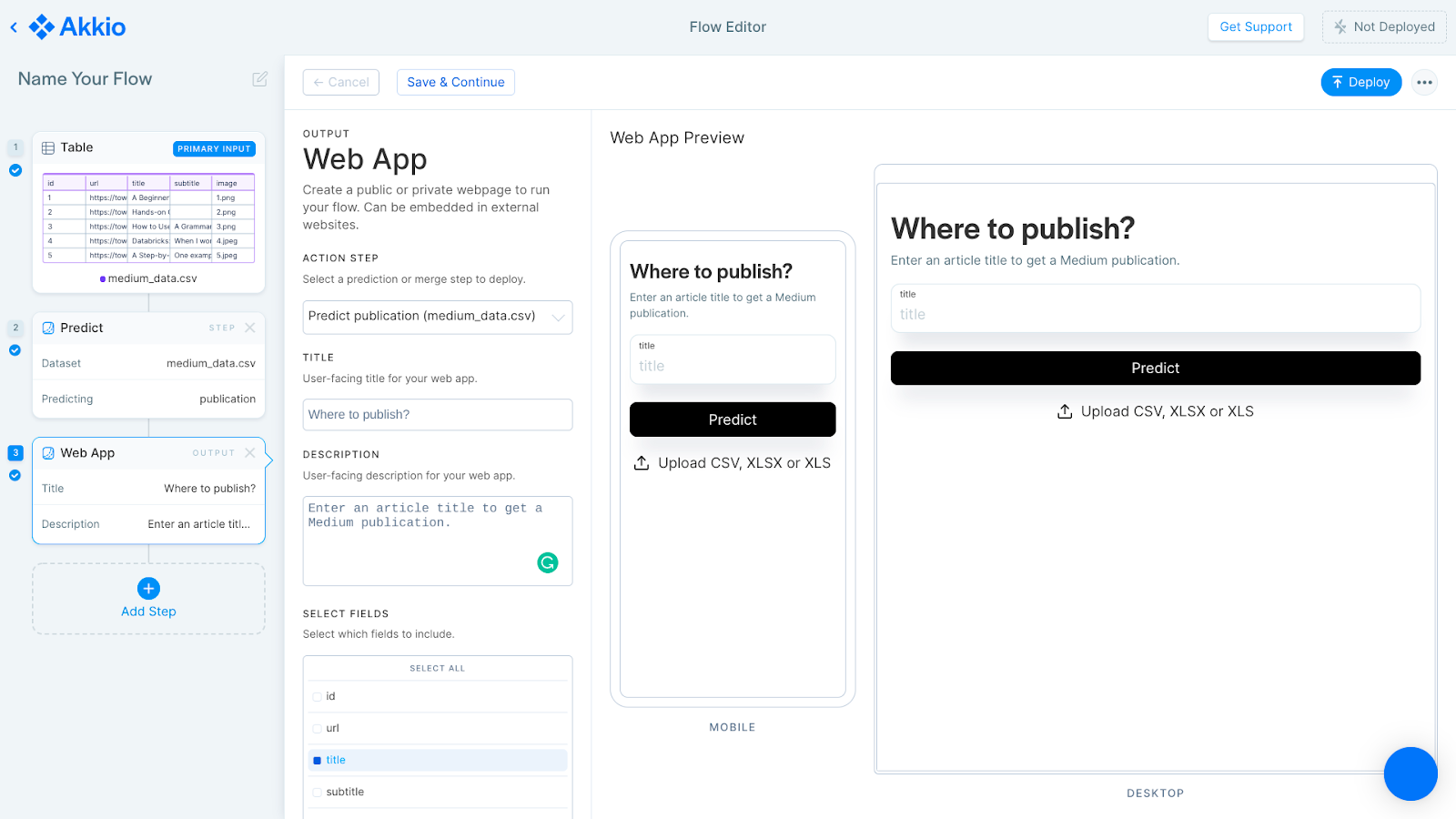This screenshot has width=1456, height=819.
Task: Switch to the MOBILE preview
Action: pos(732,726)
